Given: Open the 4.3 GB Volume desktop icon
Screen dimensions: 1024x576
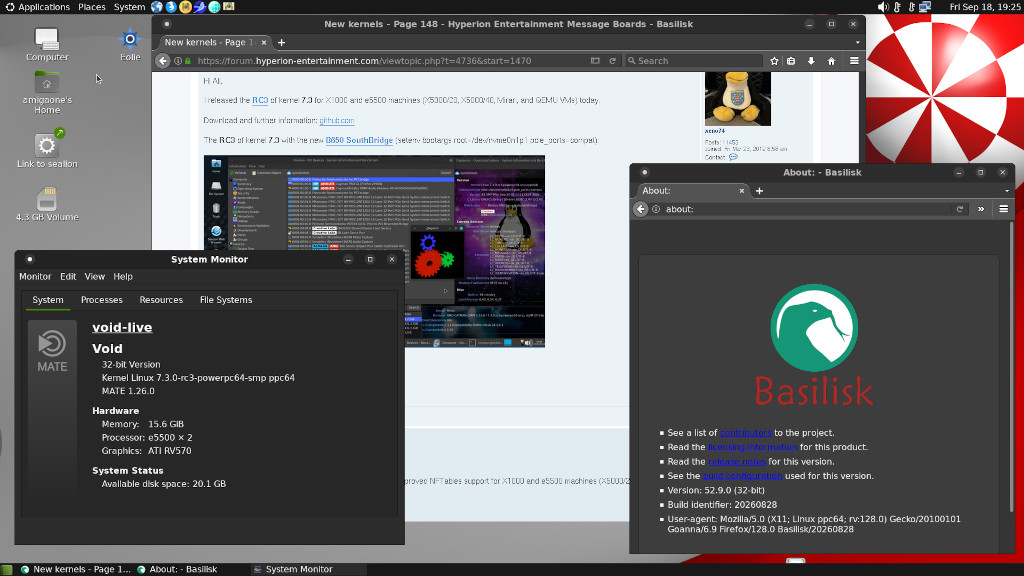Looking at the screenshot, I should 47,204.
